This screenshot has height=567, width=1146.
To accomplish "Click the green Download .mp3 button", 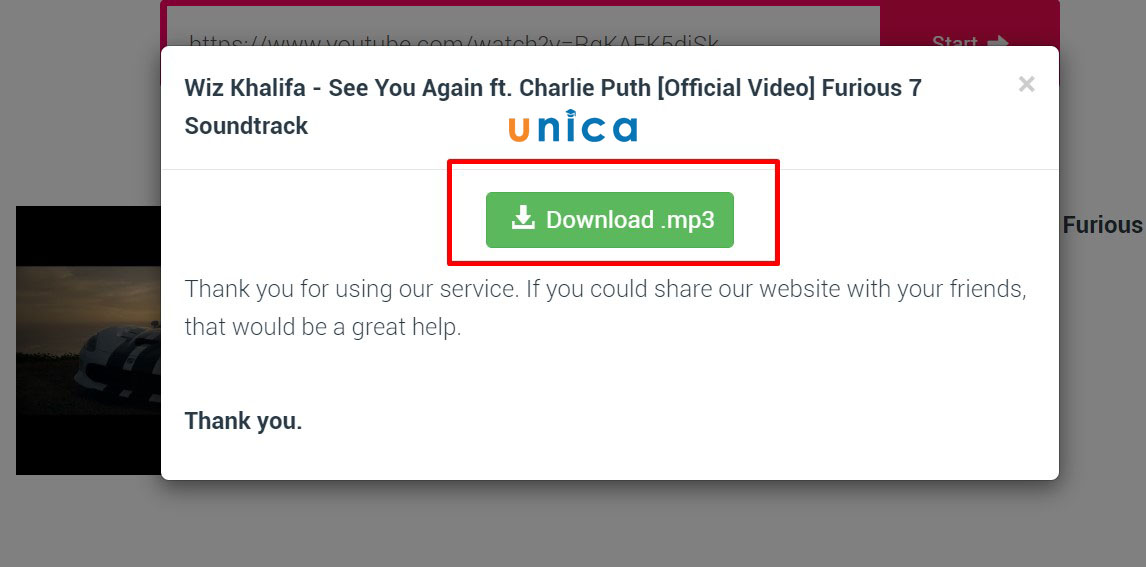I will click(610, 220).
